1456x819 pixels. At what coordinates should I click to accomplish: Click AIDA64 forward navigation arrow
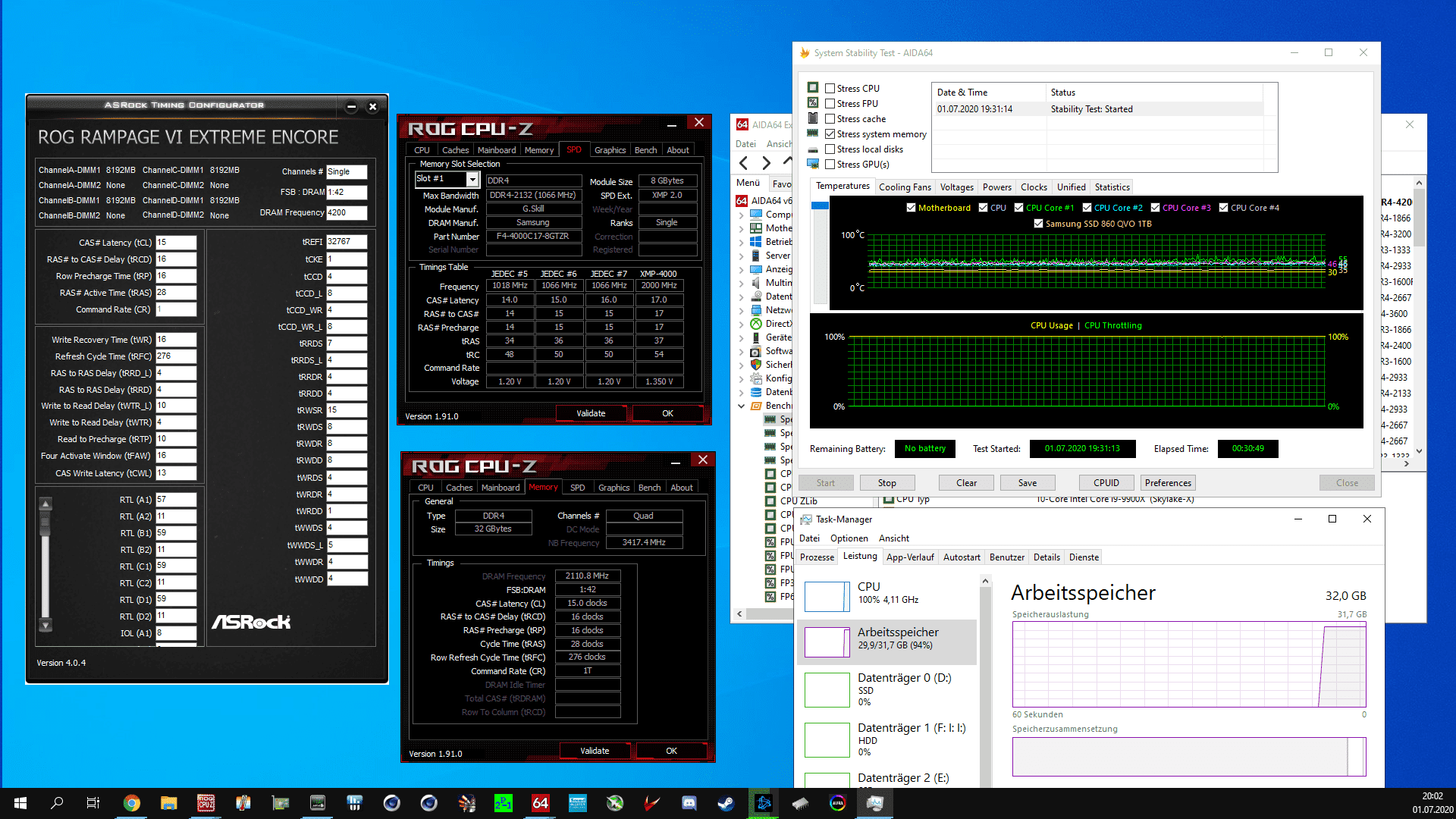766,163
